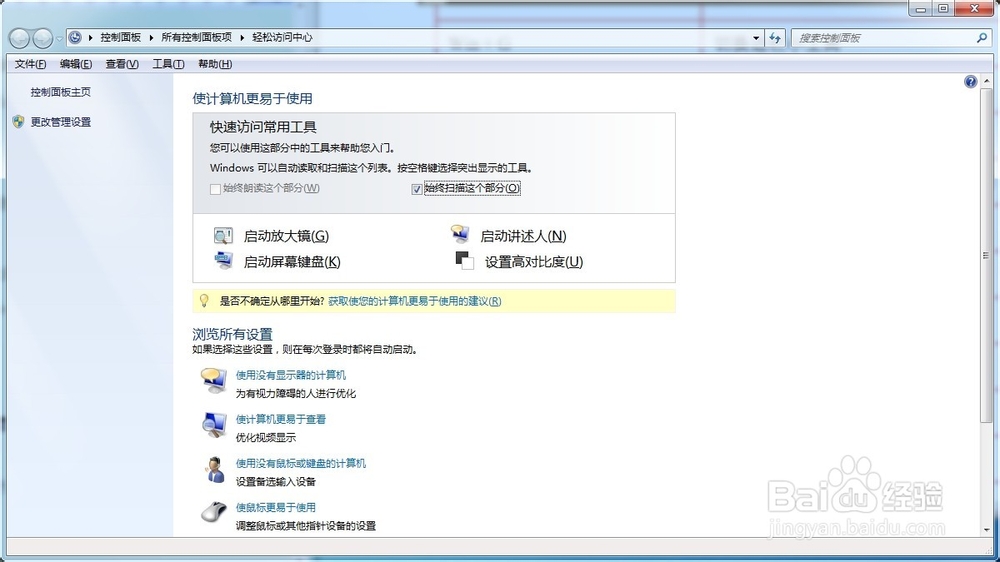Select 轻松访问中心 in the address breadcrumb

click(282, 38)
